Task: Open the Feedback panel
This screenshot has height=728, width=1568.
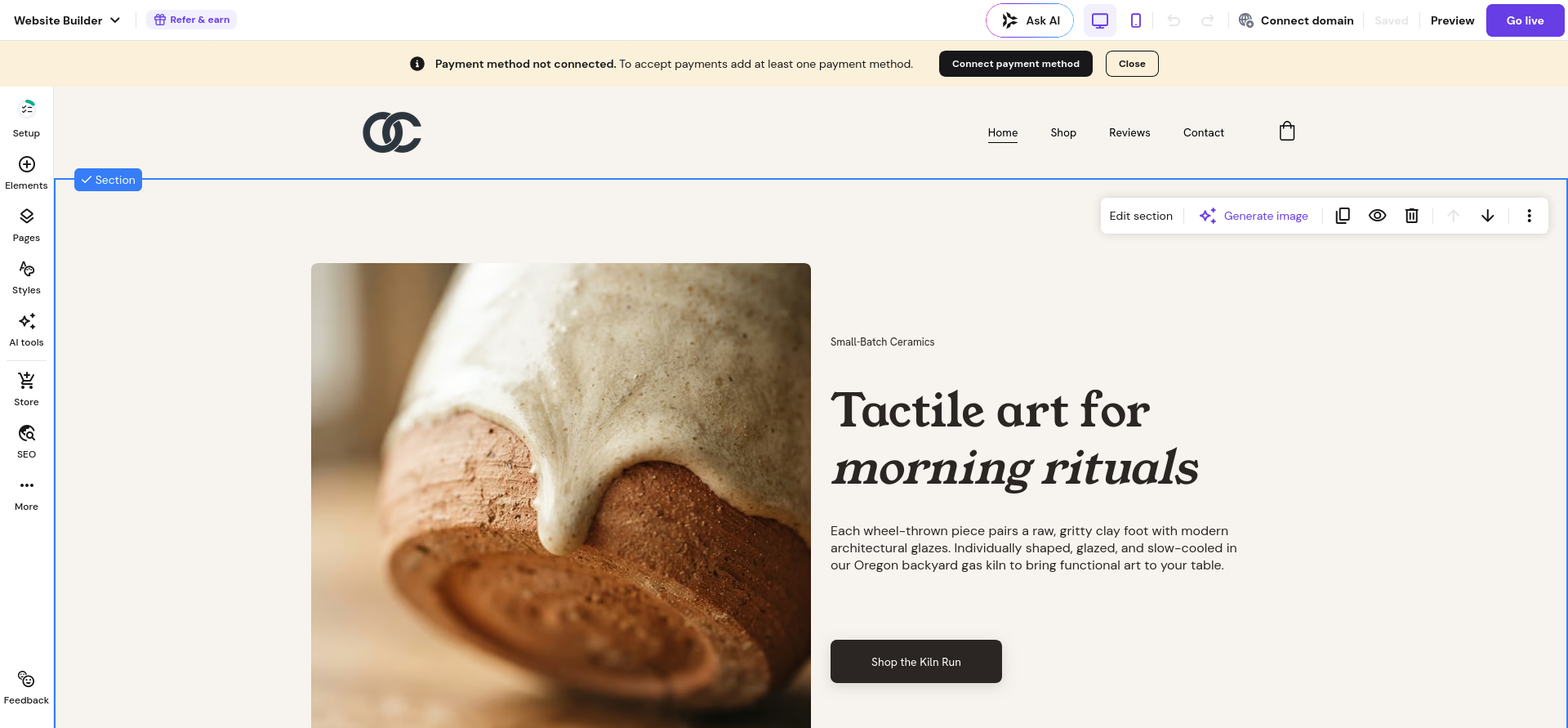Action: click(x=26, y=688)
